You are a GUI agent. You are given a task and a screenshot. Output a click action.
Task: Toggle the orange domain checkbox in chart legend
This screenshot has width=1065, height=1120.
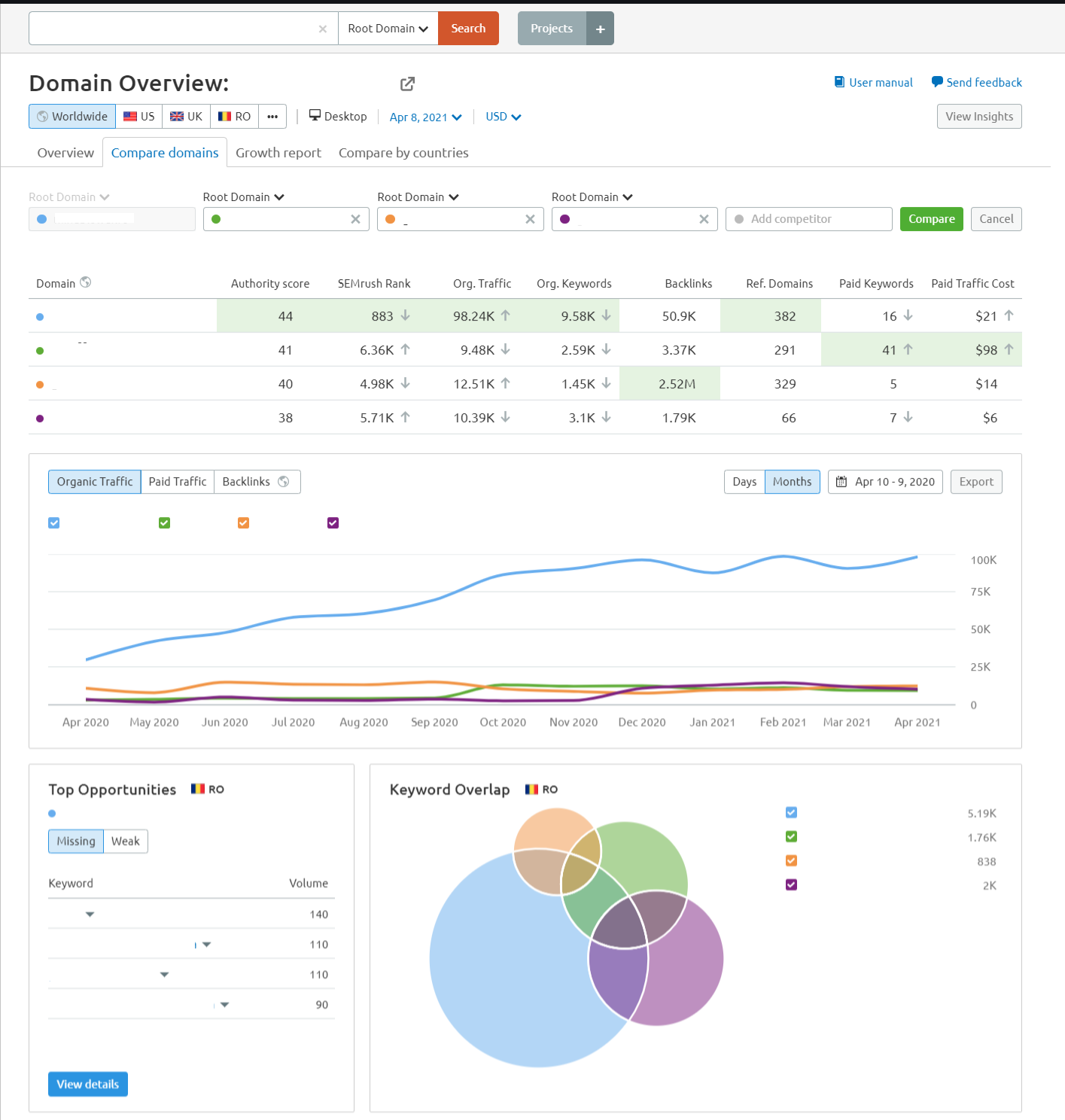(x=244, y=523)
